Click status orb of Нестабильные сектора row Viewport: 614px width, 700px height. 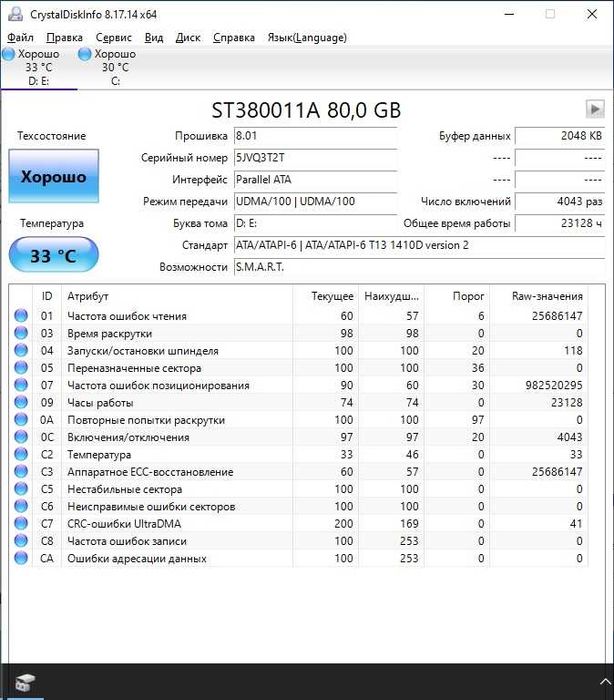21,489
